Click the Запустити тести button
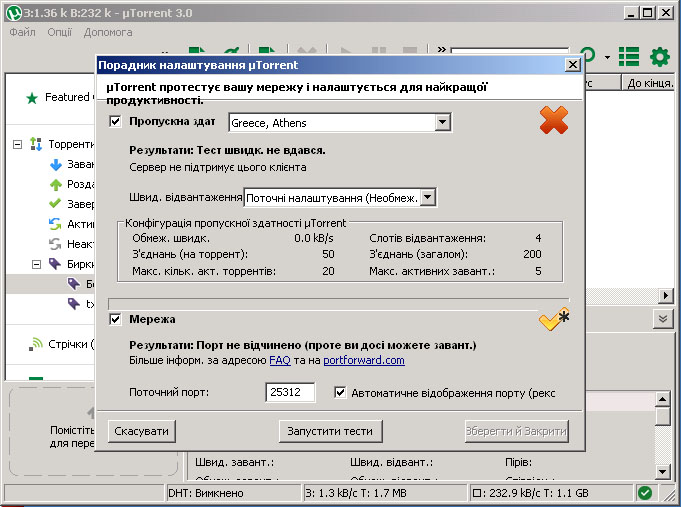Screen dimensions: 681x507 pos(330,431)
